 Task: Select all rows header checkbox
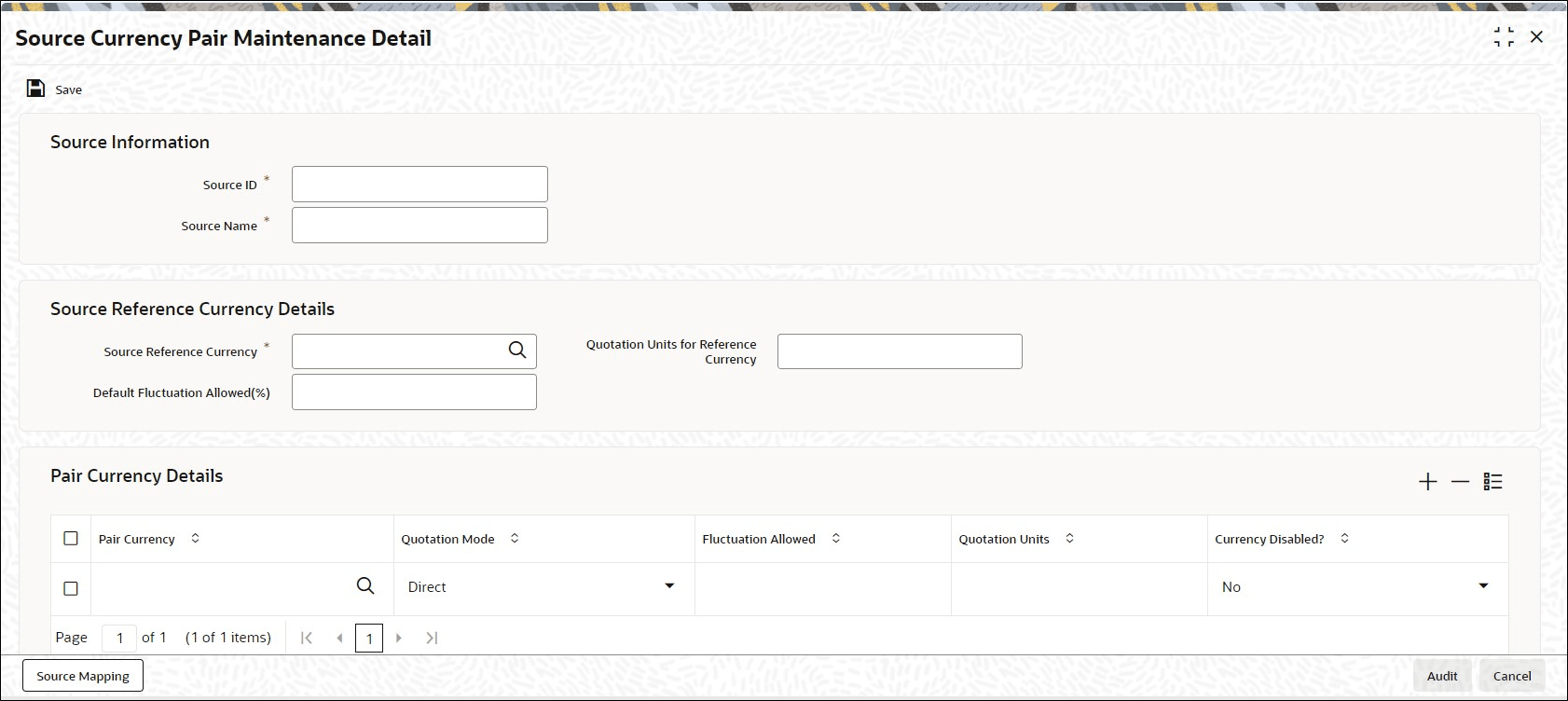[71, 539]
